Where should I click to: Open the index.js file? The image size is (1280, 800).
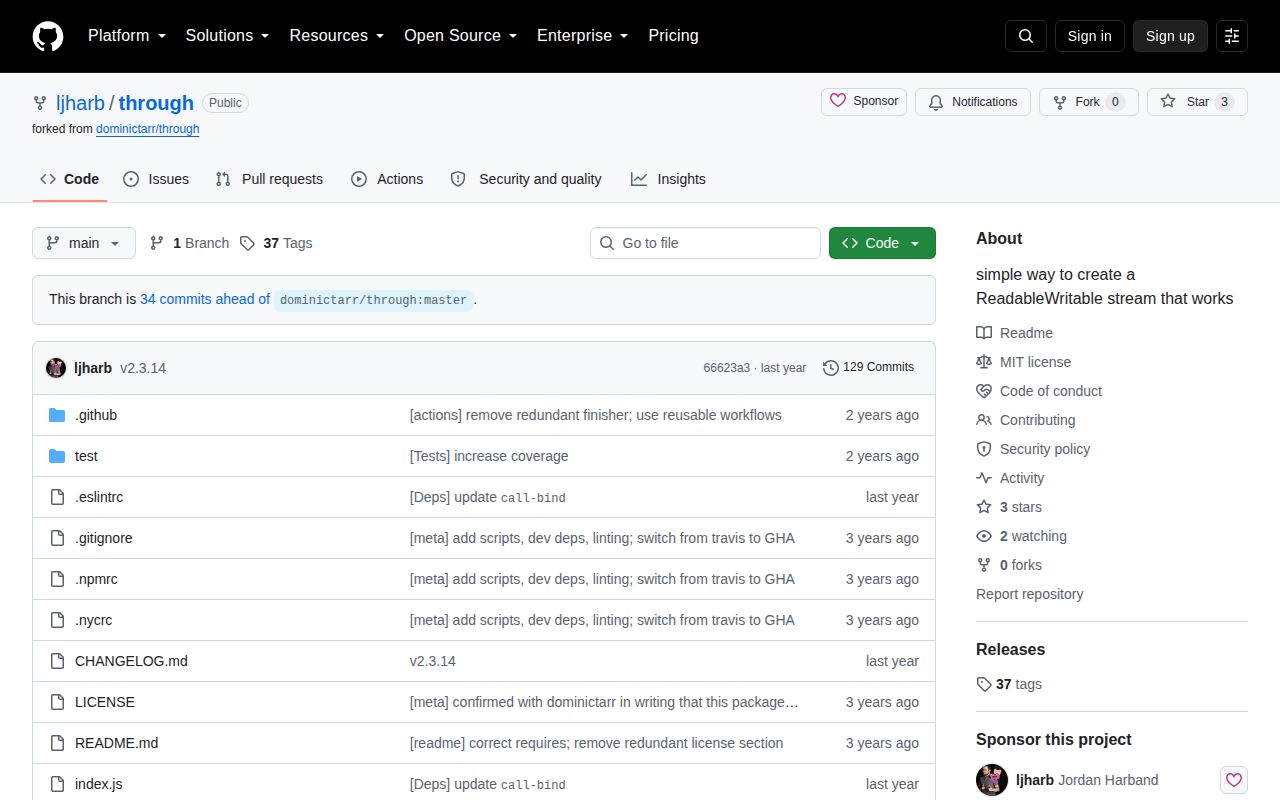[99, 784]
